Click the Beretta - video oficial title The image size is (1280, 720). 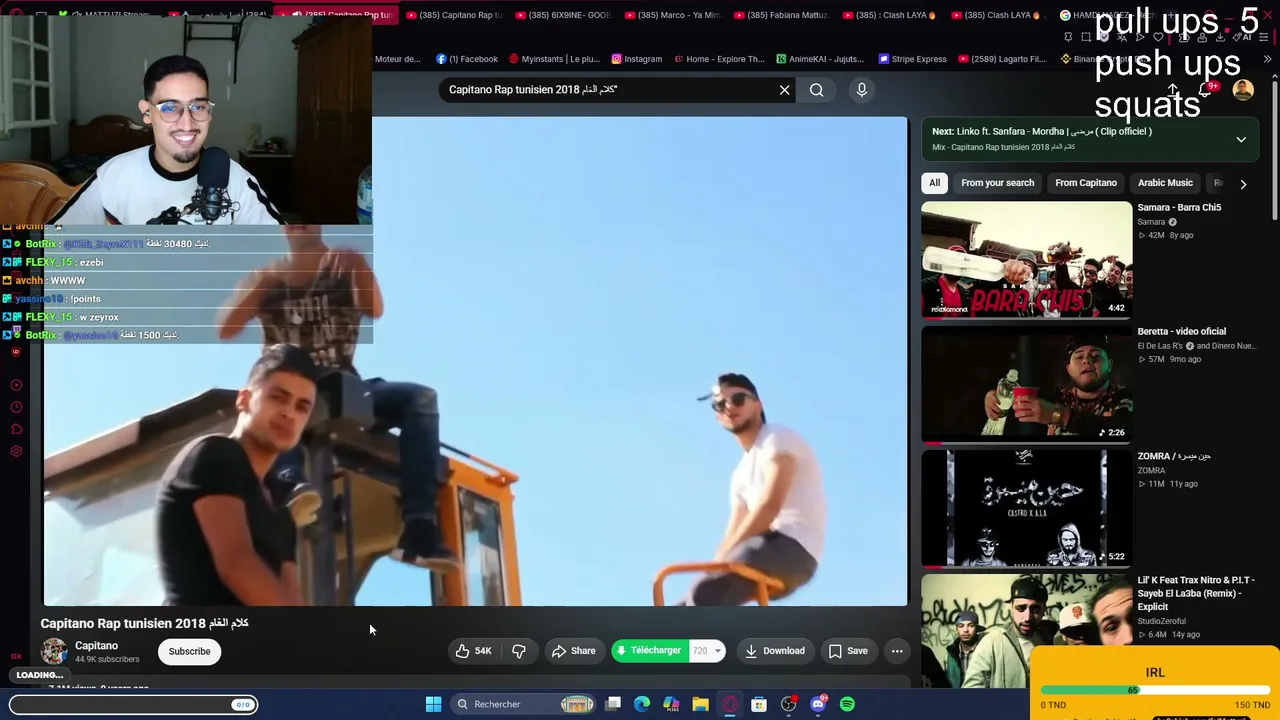(1181, 332)
